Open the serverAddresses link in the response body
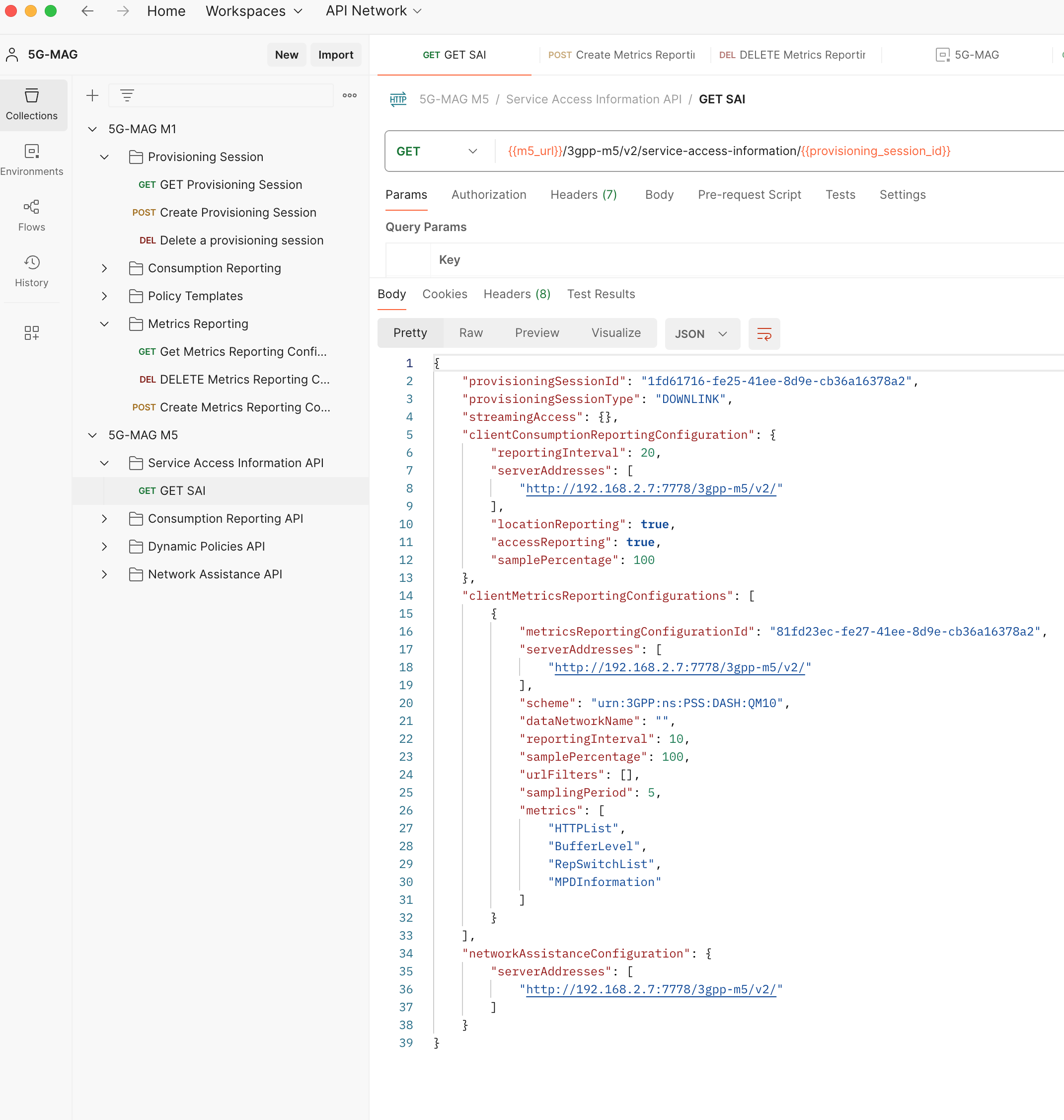This screenshot has width=1064, height=1120. point(651,488)
